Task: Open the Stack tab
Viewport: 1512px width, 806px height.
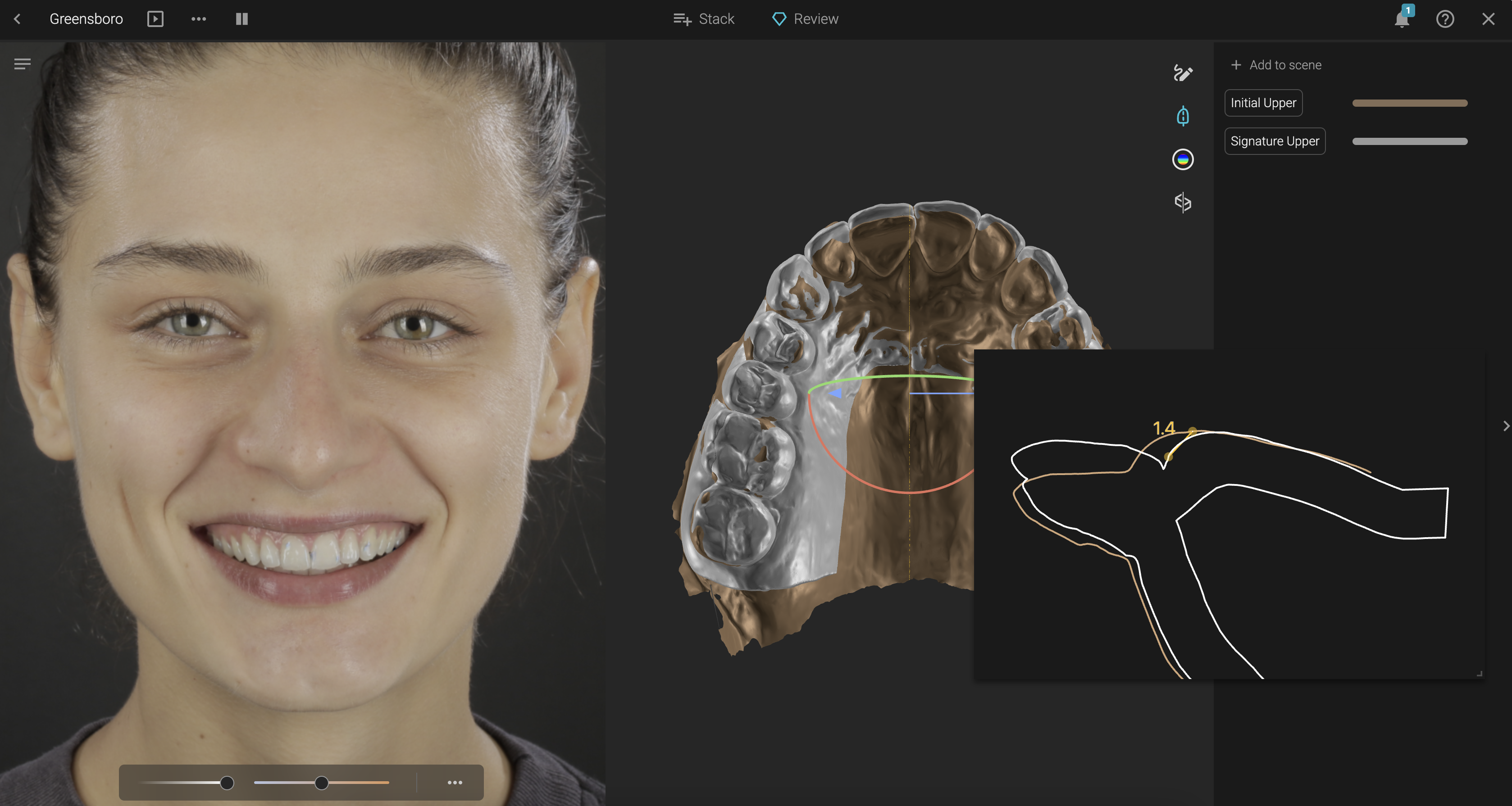Action: click(x=704, y=19)
